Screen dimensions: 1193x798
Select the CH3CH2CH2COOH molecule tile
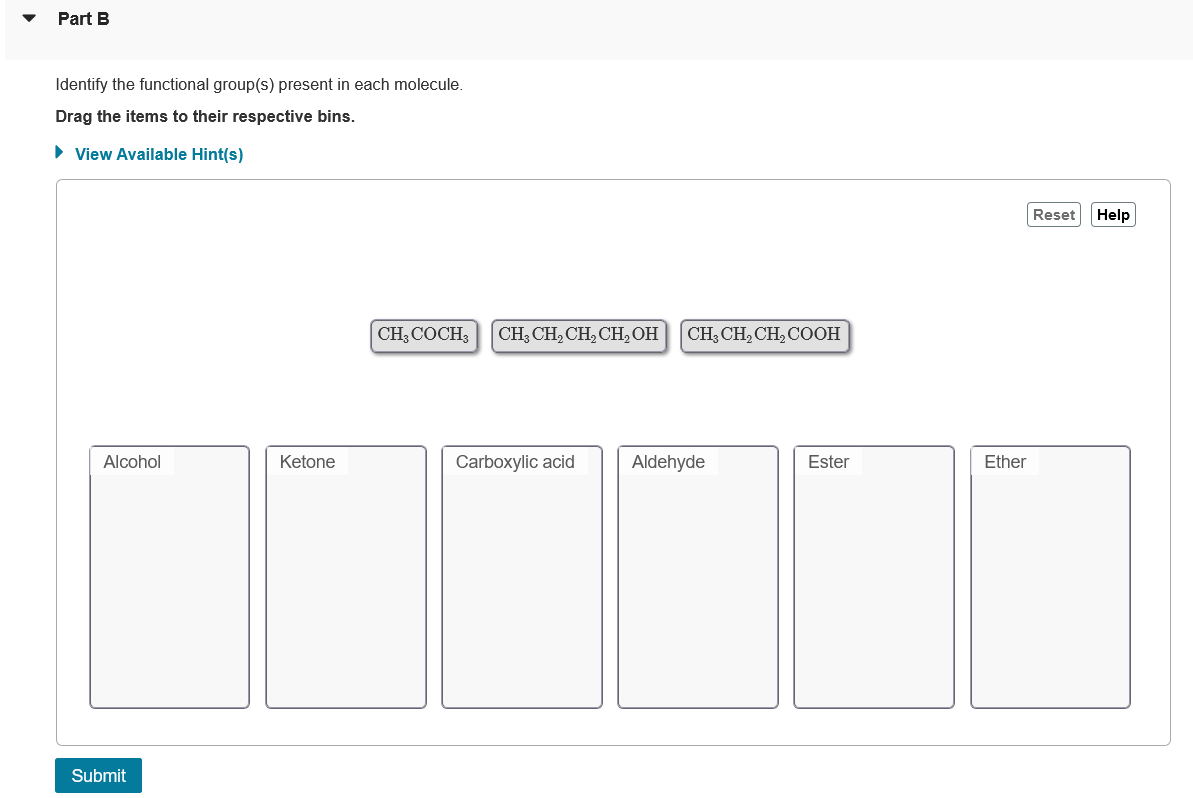tap(764, 335)
